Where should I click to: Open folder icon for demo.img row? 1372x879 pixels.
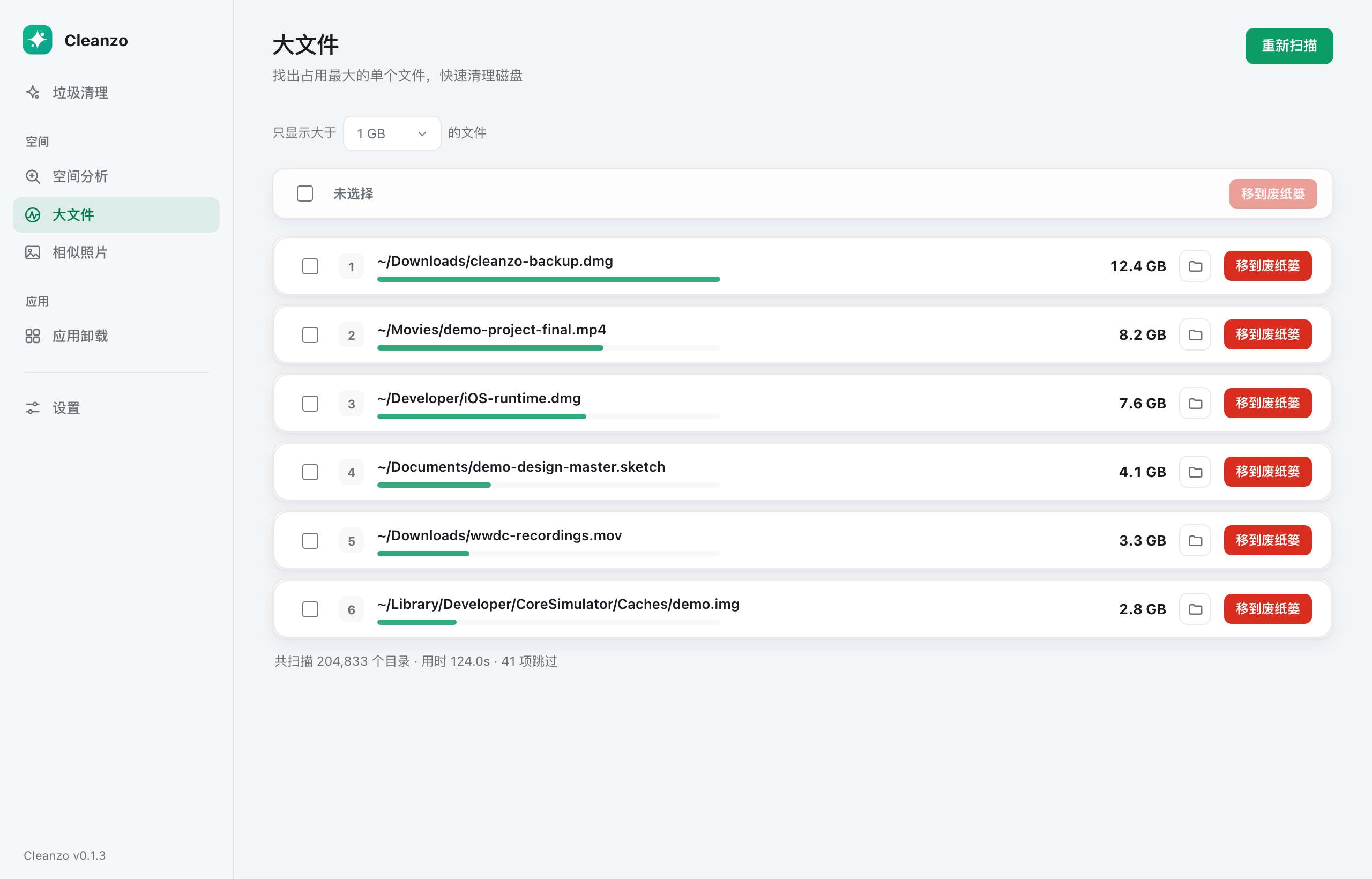click(x=1195, y=608)
